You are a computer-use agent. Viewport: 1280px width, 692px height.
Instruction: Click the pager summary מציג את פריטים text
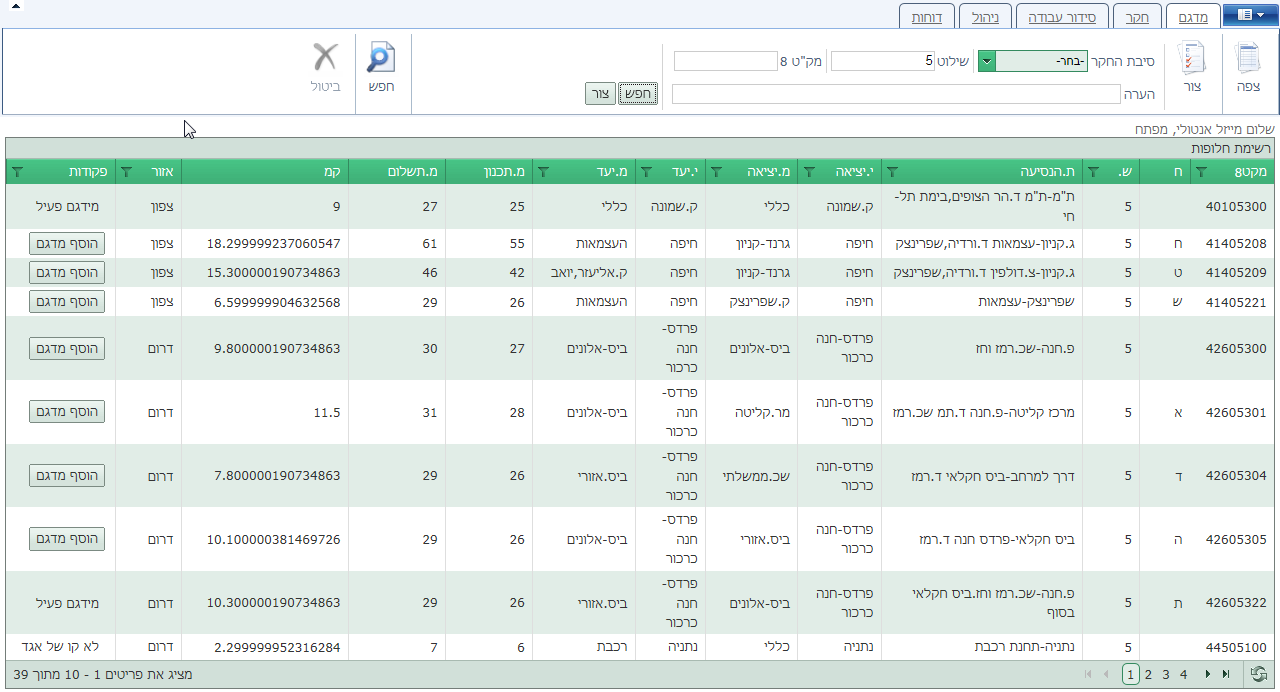[101, 675]
